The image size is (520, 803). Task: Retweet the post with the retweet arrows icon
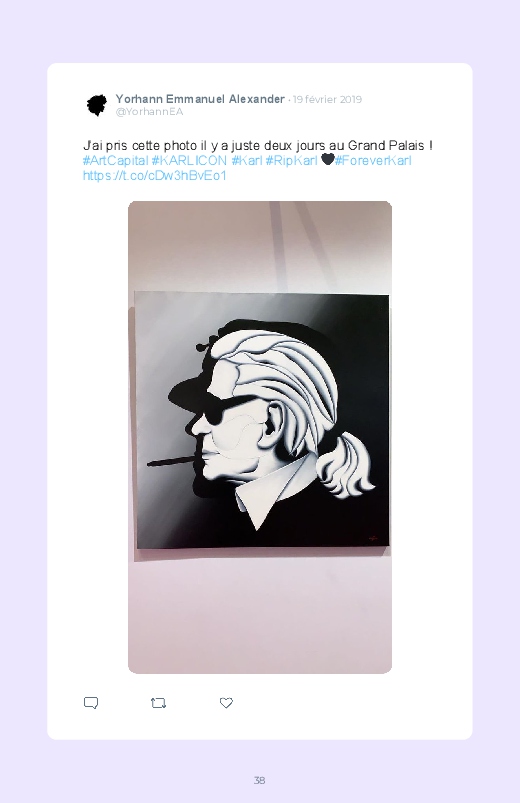coord(158,703)
